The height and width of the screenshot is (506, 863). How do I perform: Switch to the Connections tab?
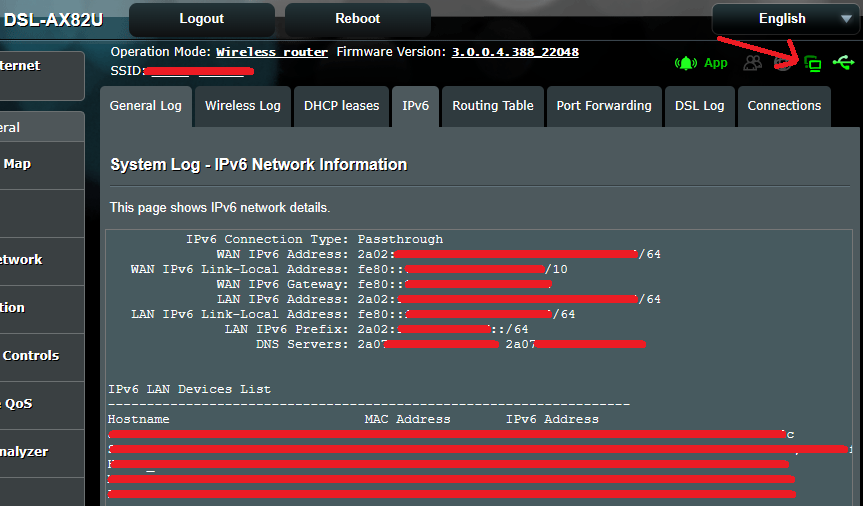tap(784, 106)
